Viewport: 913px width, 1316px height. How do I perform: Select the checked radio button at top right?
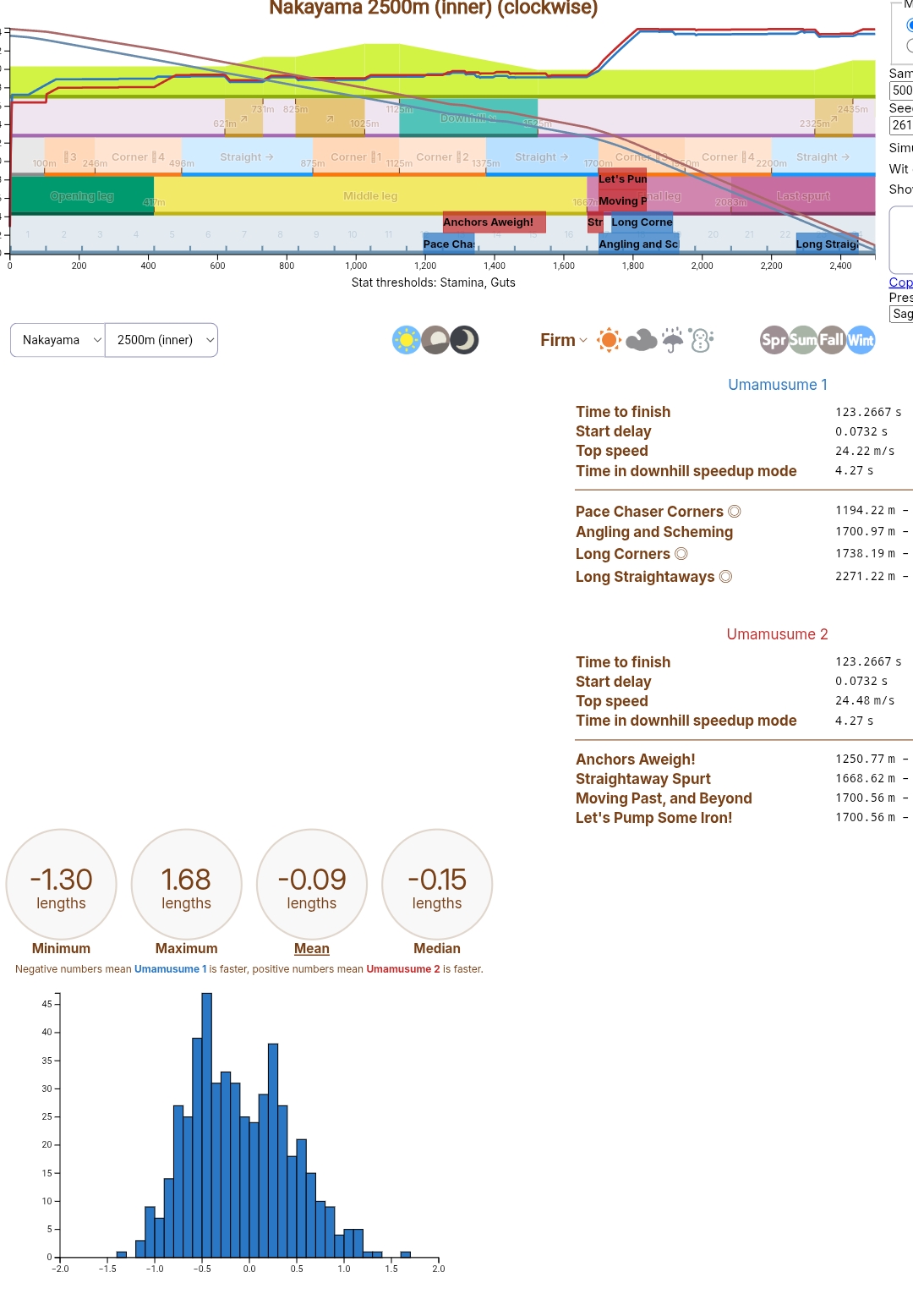click(x=910, y=25)
